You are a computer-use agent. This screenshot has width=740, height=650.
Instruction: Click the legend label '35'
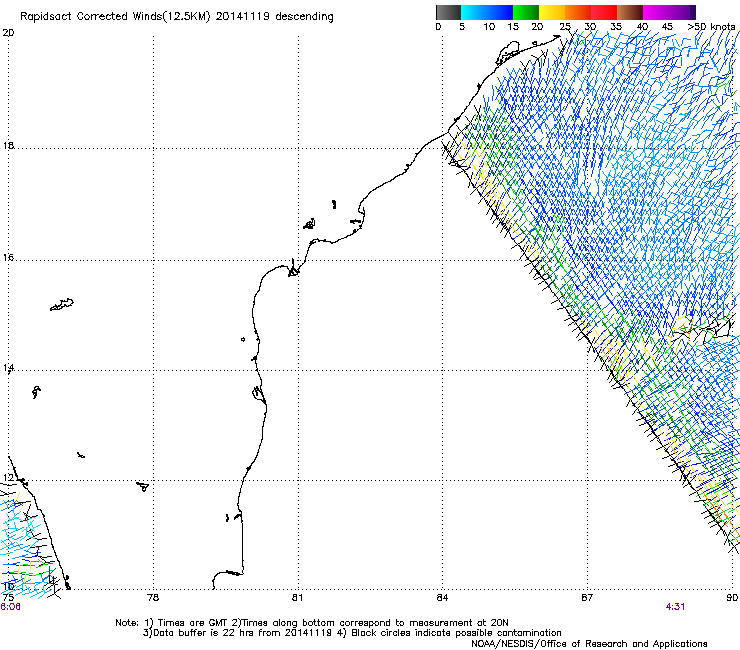tap(616, 27)
